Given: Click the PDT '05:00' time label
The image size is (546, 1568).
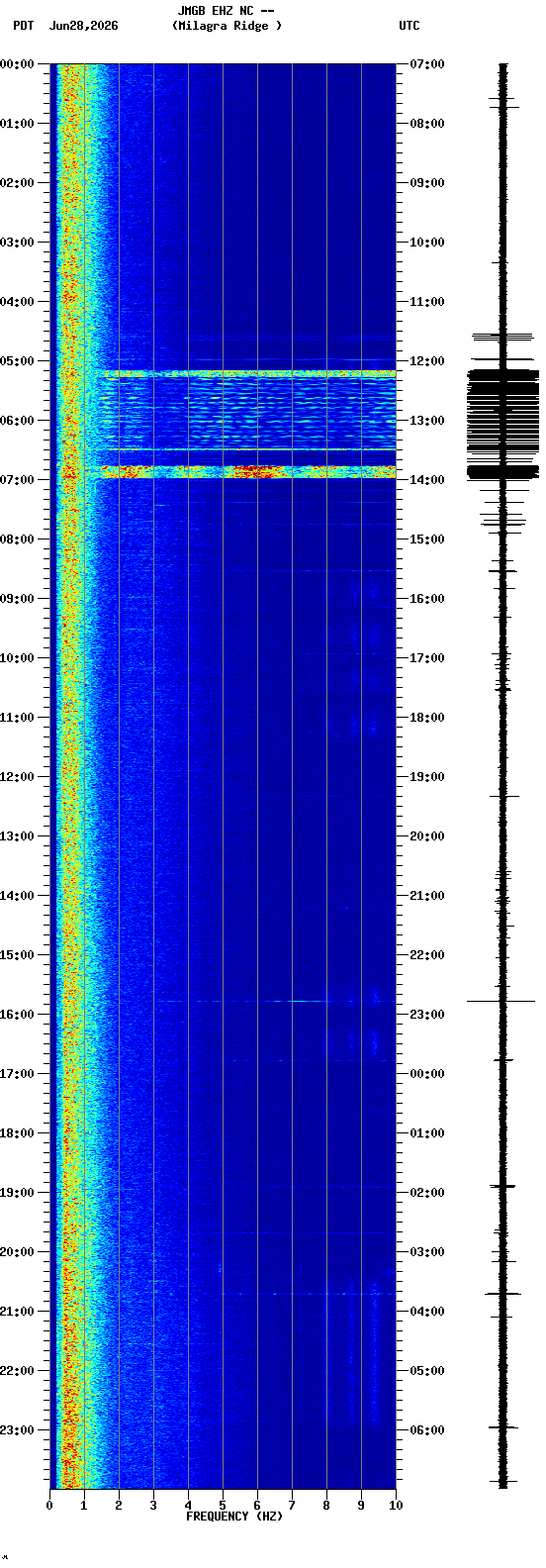Looking at the screenshot, I should [x=17, y=361].
